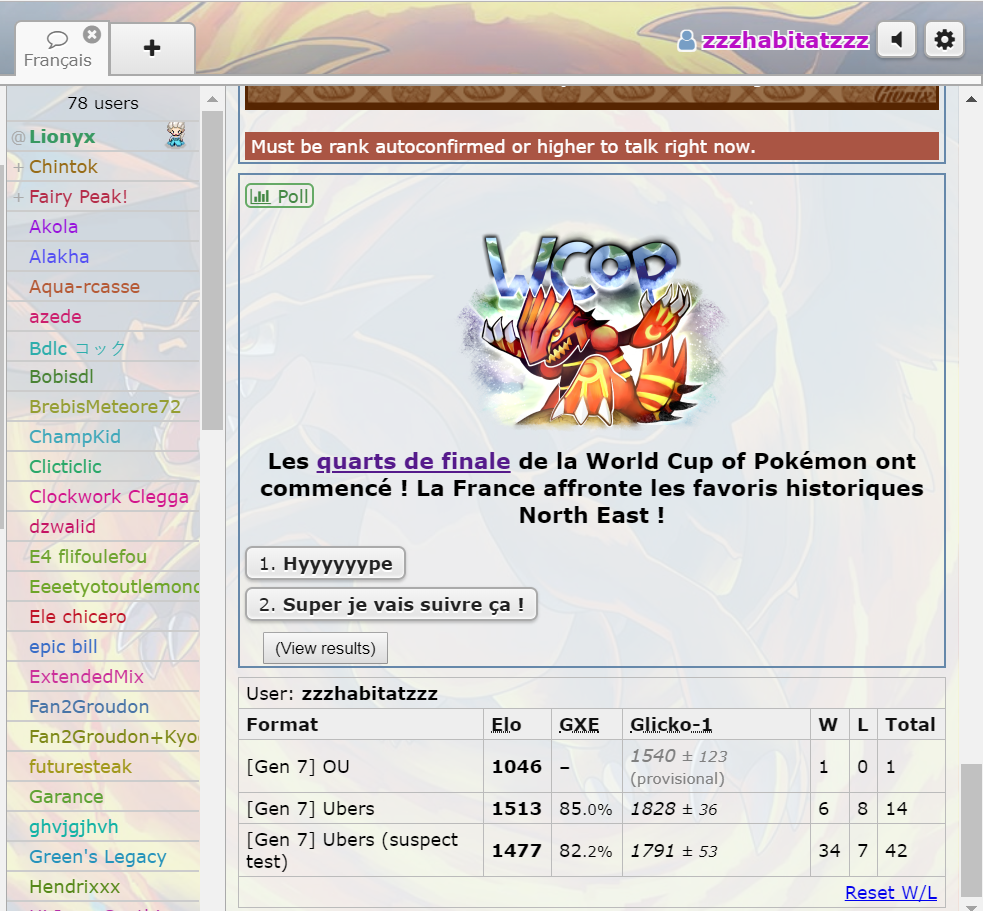
Task: Click the Poll badge icon
Action: [279, 196]
